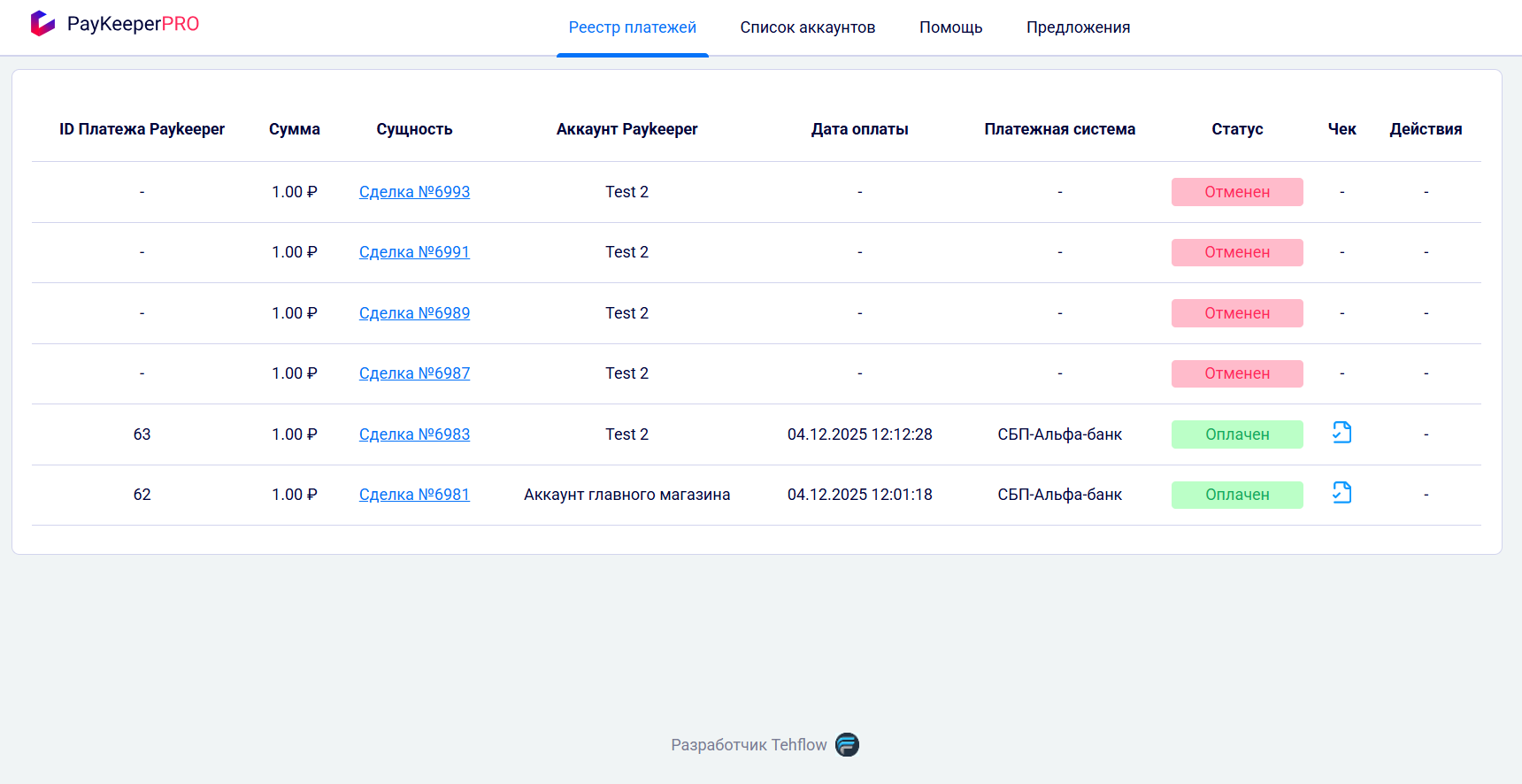This screenshot has height=784, width=1522.
Task: Click the Дата оплаты column header
Action: [x=859, y=129]
